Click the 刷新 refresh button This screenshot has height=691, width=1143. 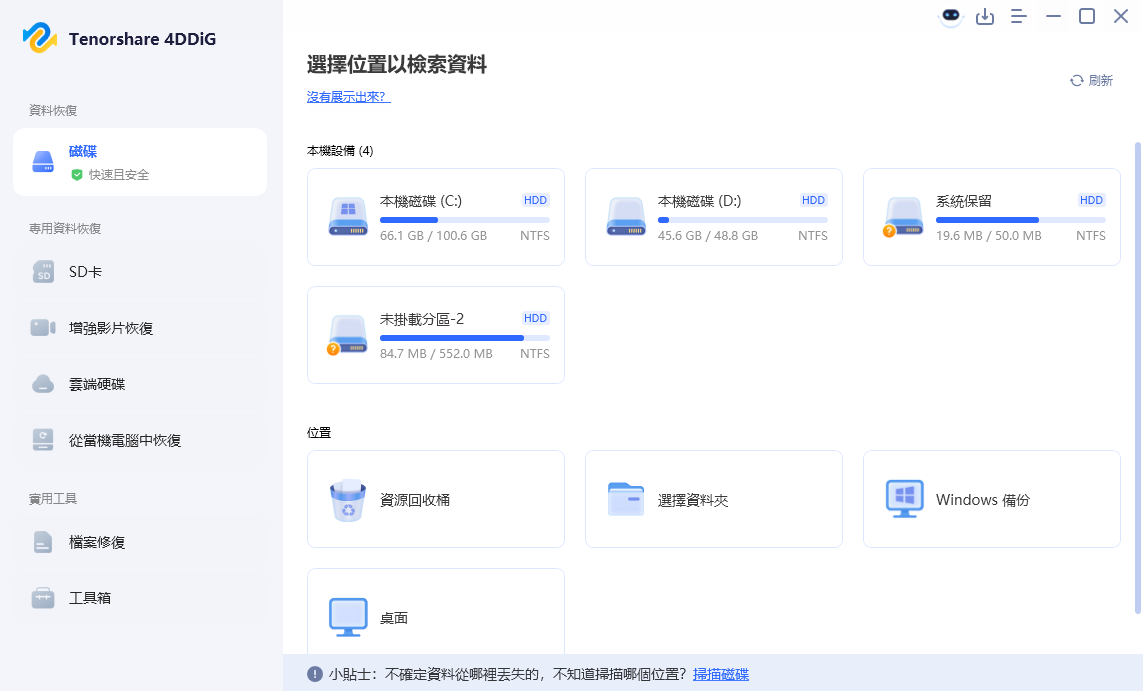click(1091, 81)
